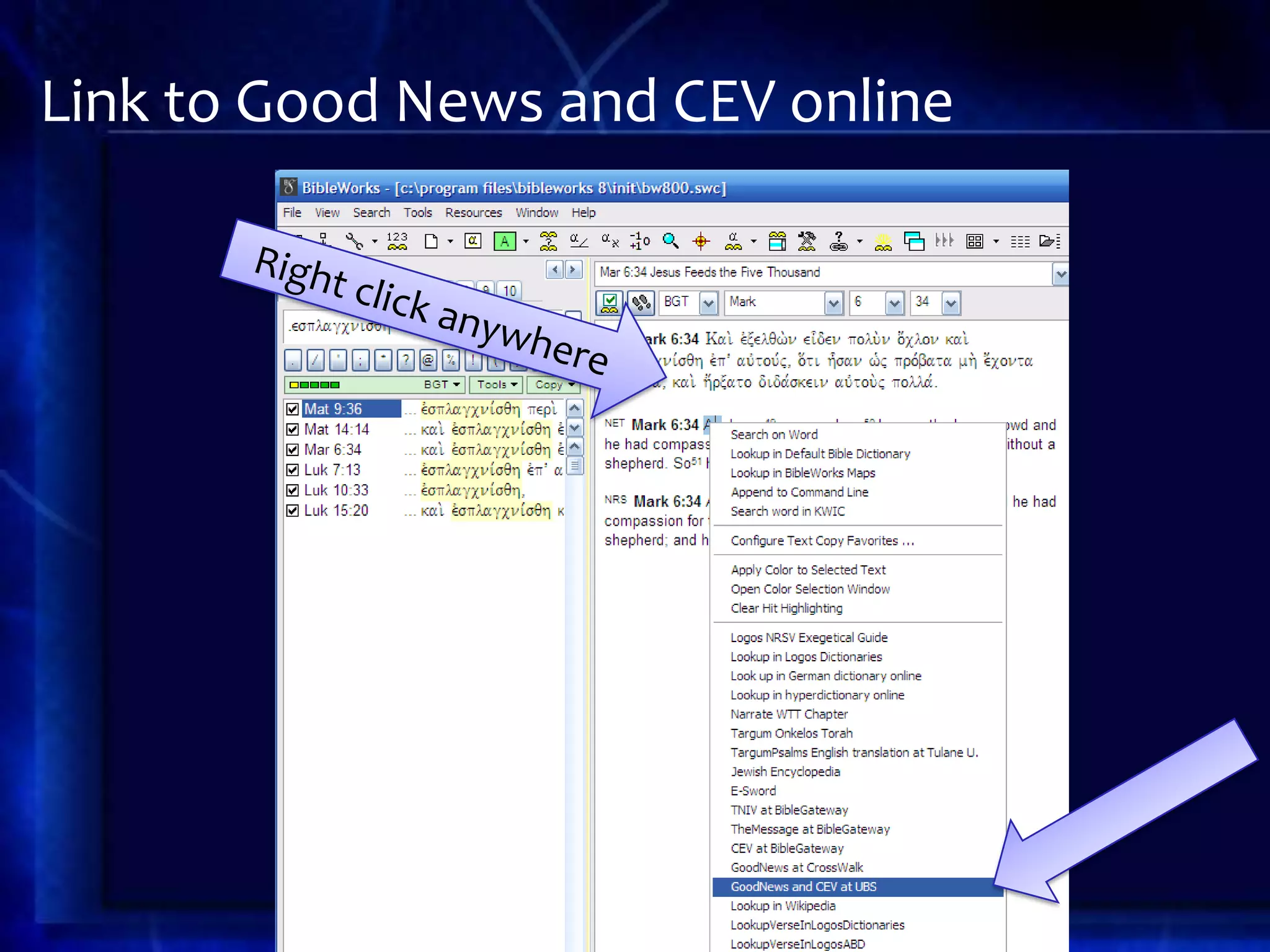Open the green BGT search version dropdown
1270x952 pixels.
(x=442, y=385)
